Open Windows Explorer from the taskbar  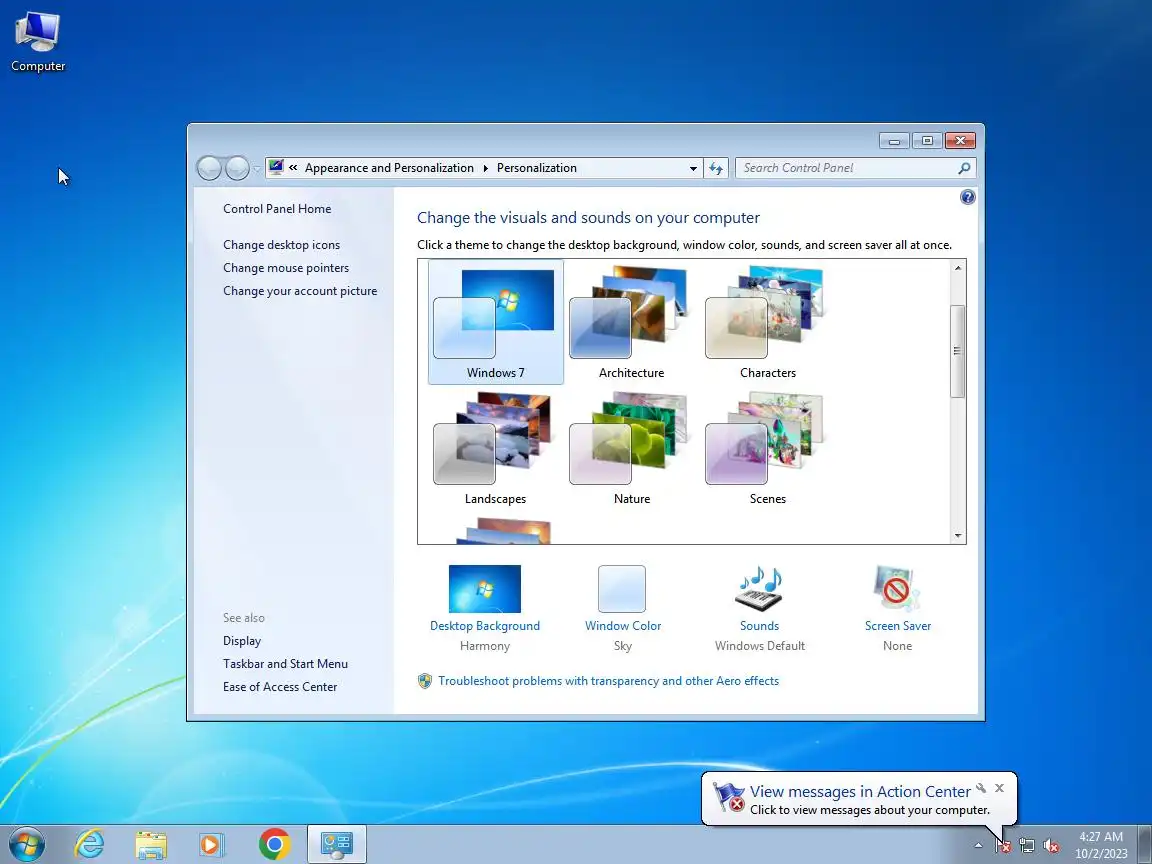151,845
